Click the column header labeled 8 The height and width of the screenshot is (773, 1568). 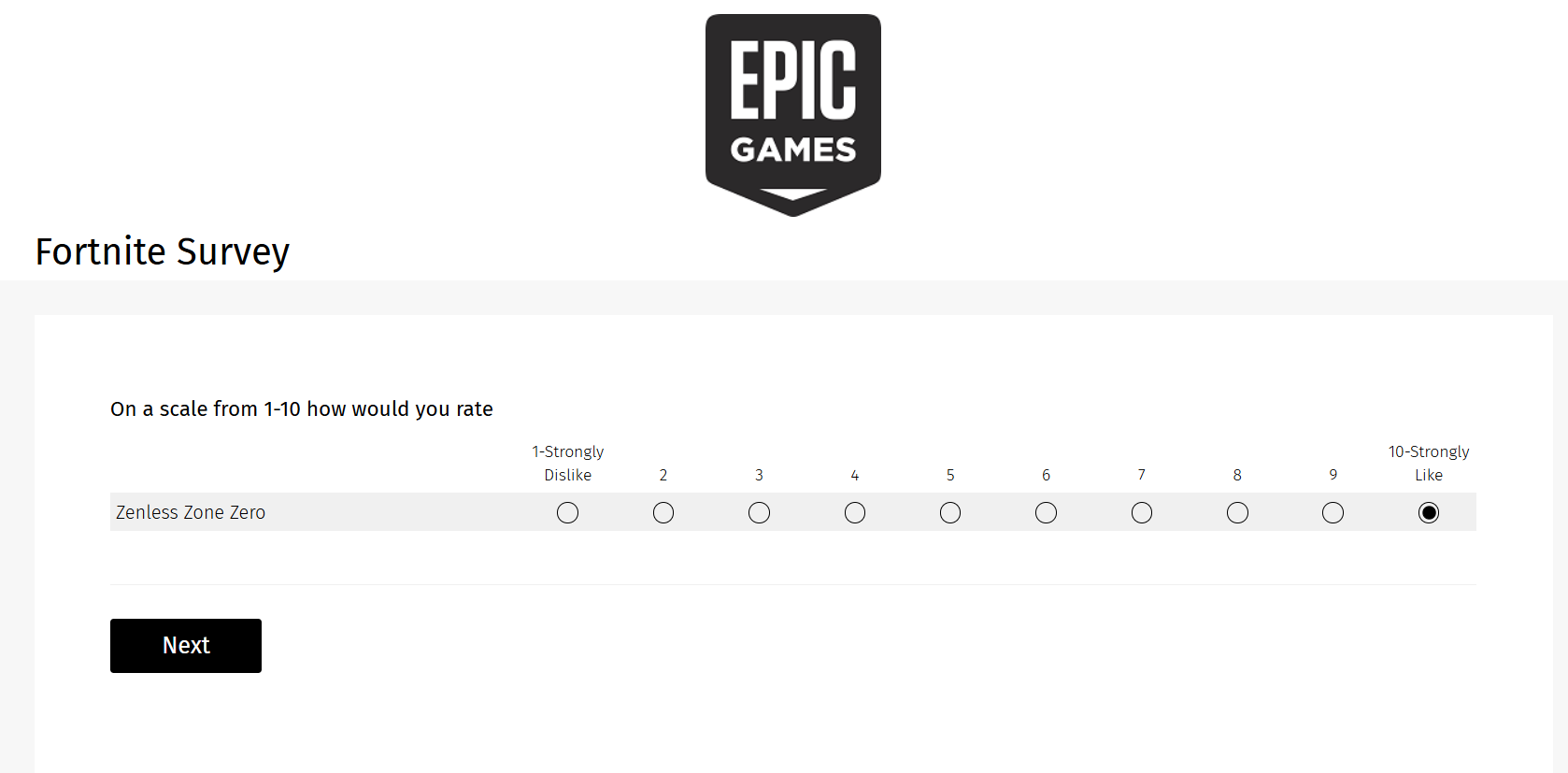pyautogui.click(x=1237, y=475)
